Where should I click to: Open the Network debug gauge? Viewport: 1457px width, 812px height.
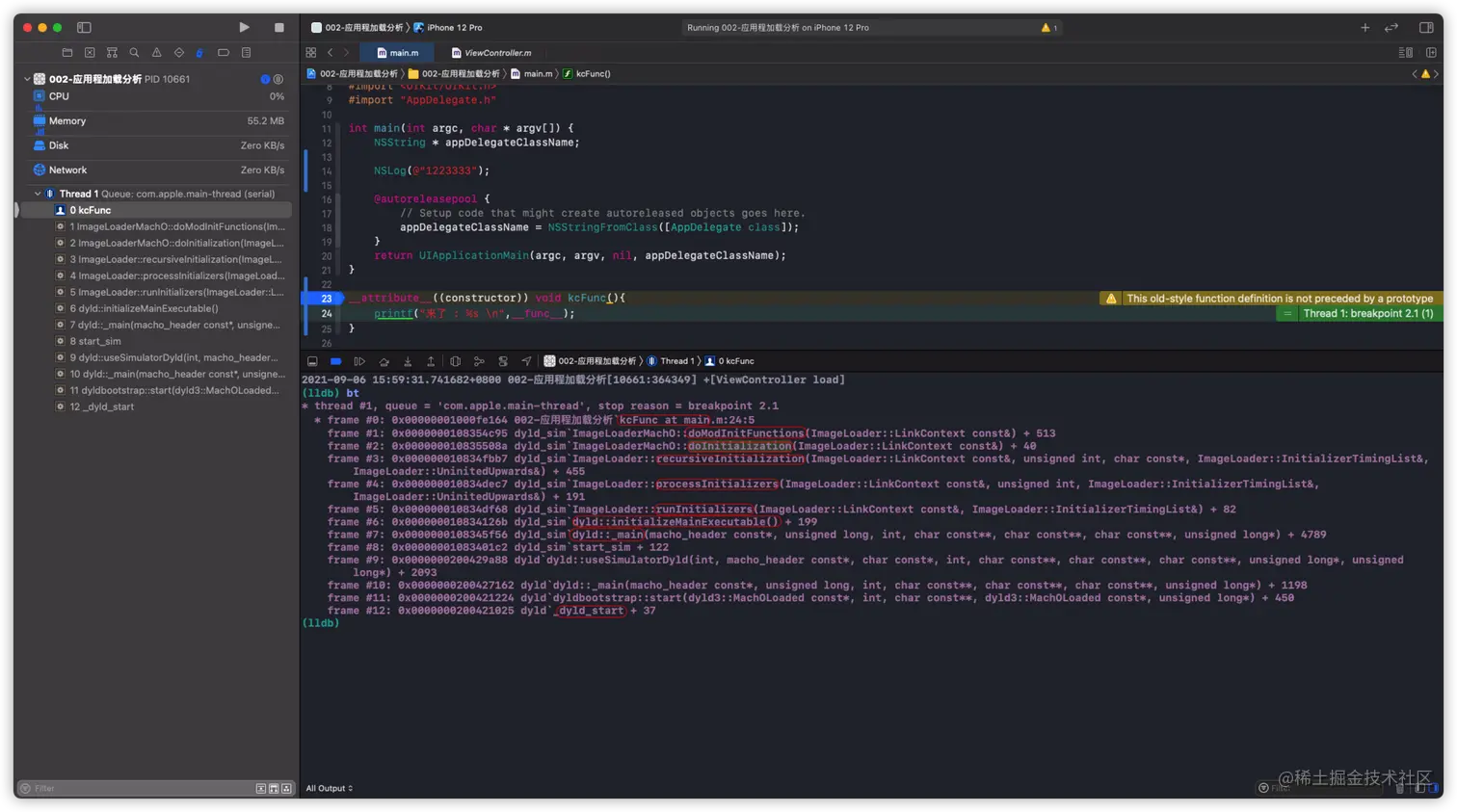158,170
